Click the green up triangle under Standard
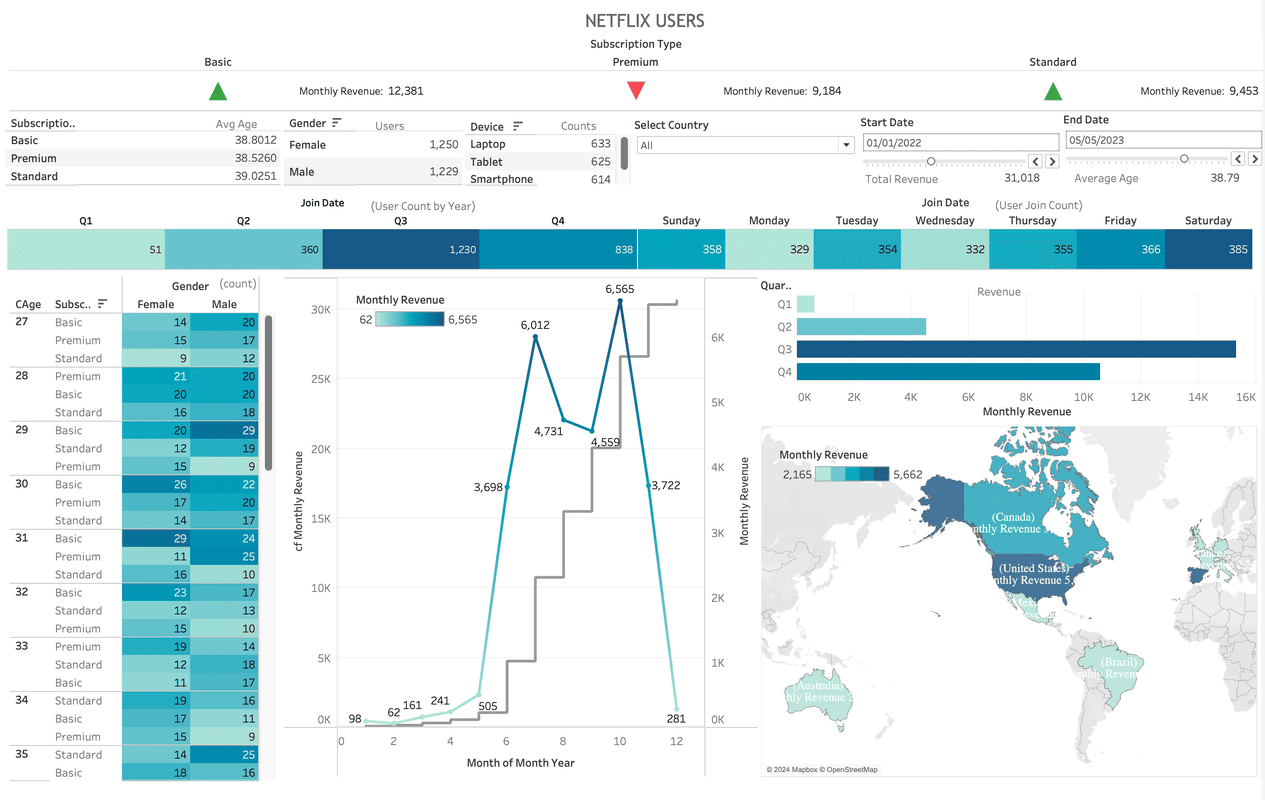The height and width of the screenshot is (800, 1265). (x=1053, y=92)
